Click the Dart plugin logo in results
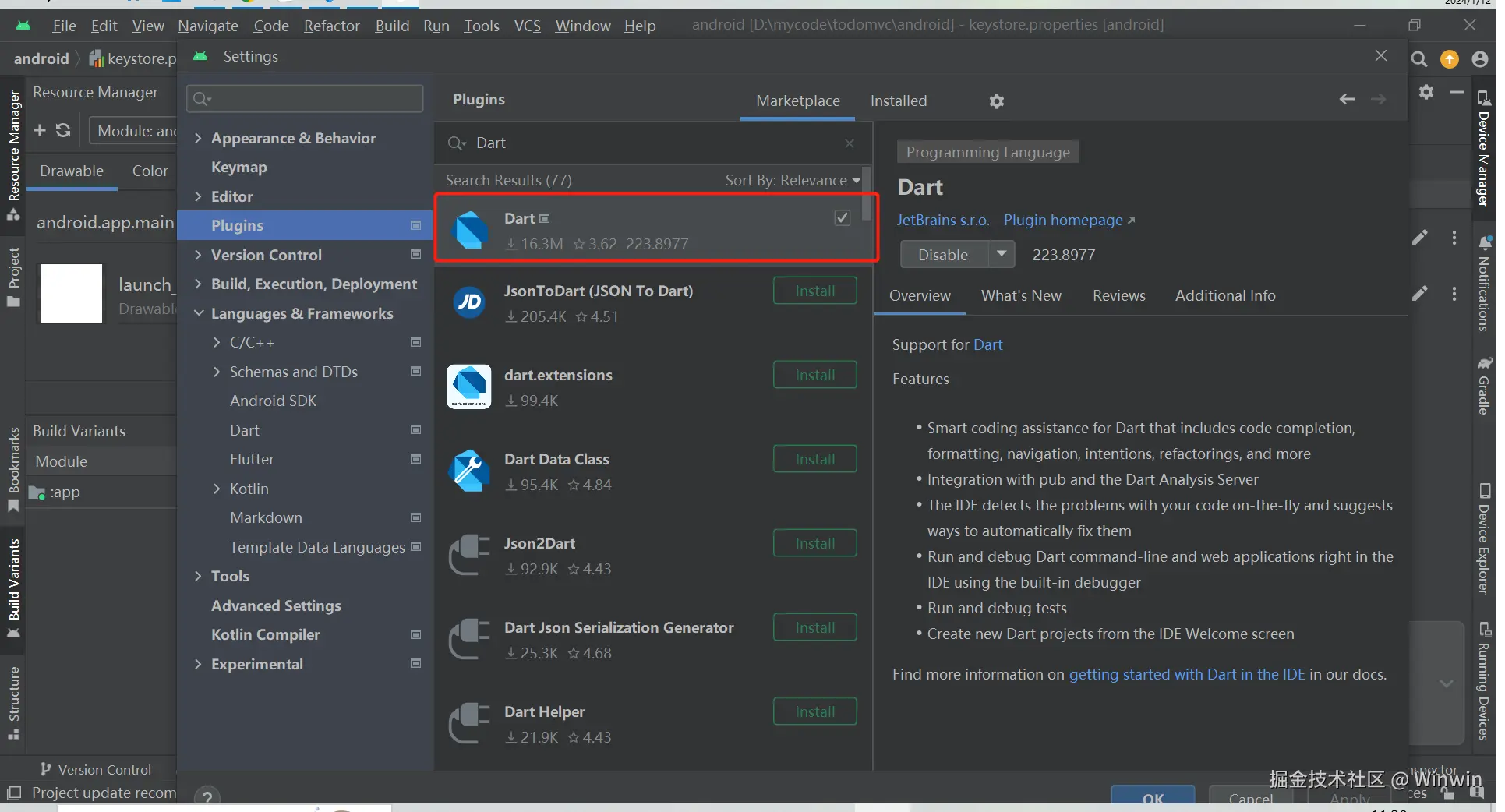Viewport: 1505px width, 812px height. pos(470,231)
